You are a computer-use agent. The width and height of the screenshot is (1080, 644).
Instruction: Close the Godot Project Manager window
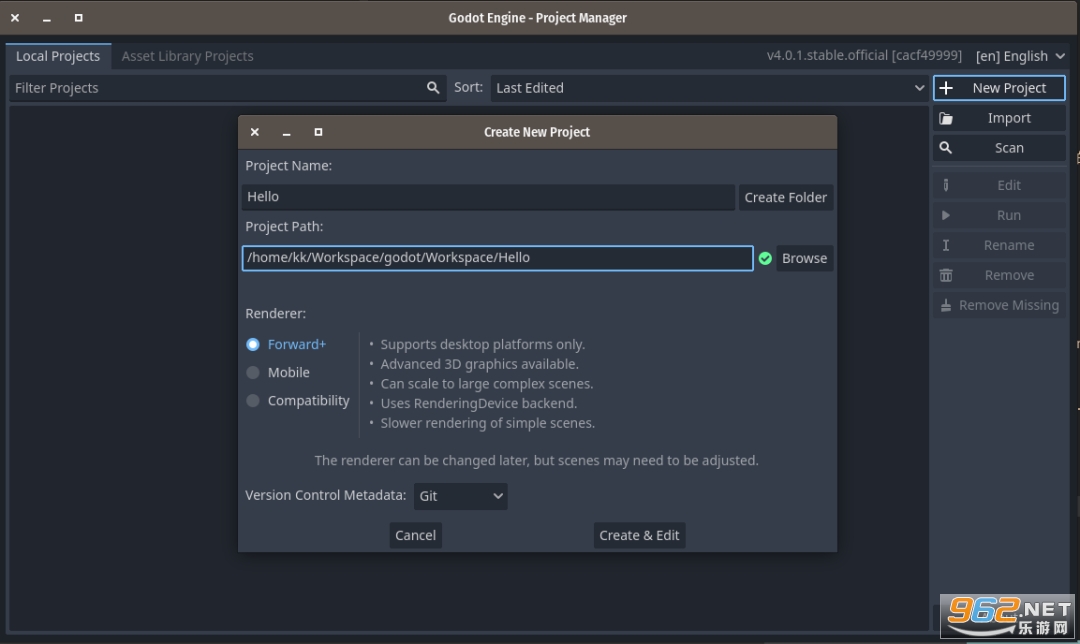coord(14,18)
